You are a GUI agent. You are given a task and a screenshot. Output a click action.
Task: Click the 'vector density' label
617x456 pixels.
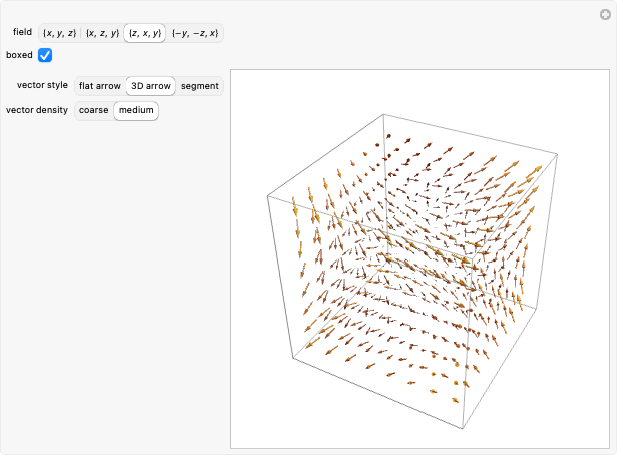click(x=37, y=110)
